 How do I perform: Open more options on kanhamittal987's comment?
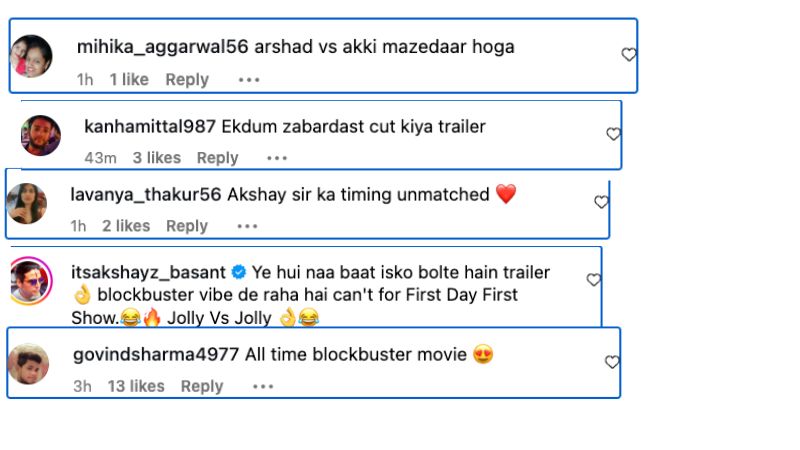coord(277,158)
